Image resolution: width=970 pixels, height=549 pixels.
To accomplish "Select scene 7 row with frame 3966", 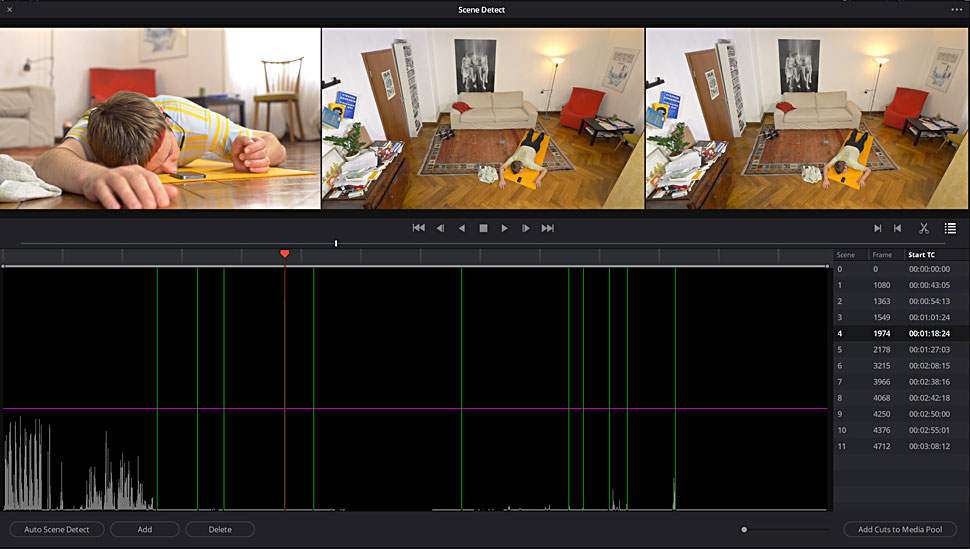I will click(x=901, y=382).
